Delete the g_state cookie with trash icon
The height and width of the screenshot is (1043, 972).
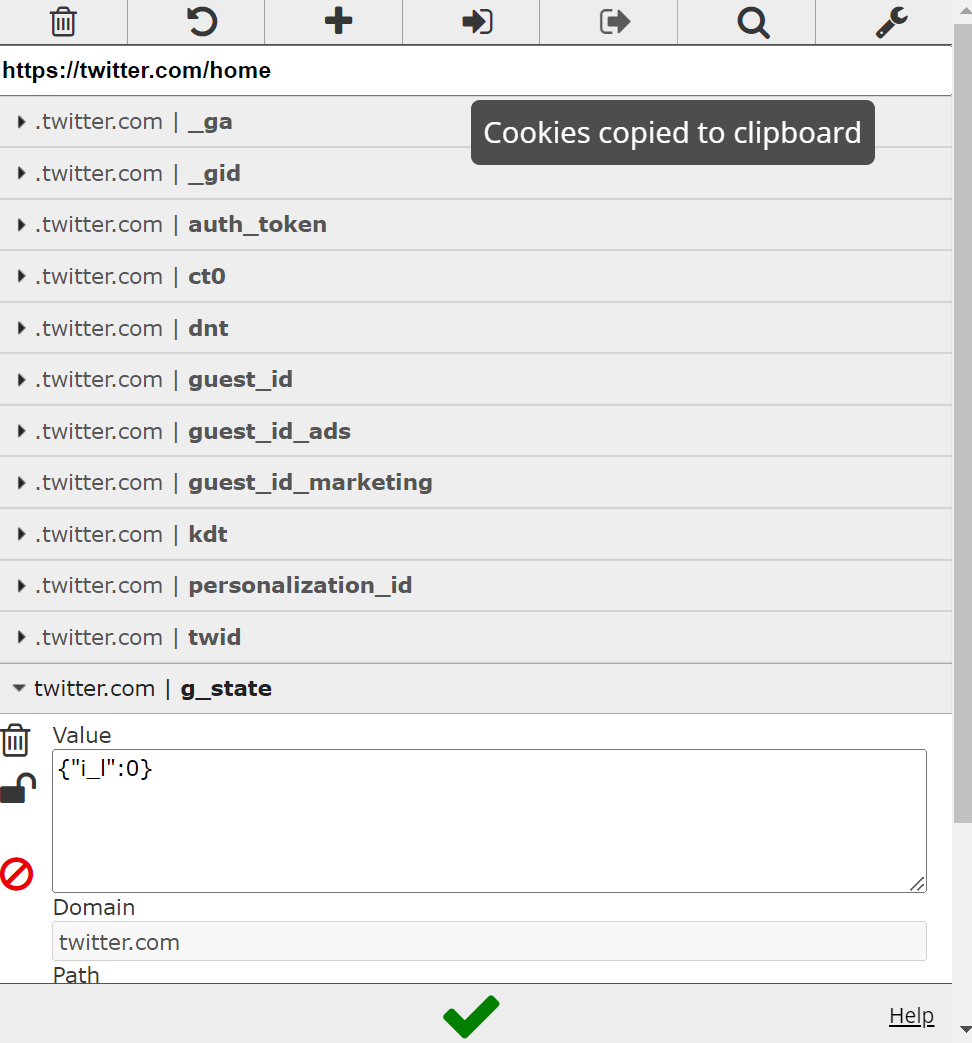[16, 741]
